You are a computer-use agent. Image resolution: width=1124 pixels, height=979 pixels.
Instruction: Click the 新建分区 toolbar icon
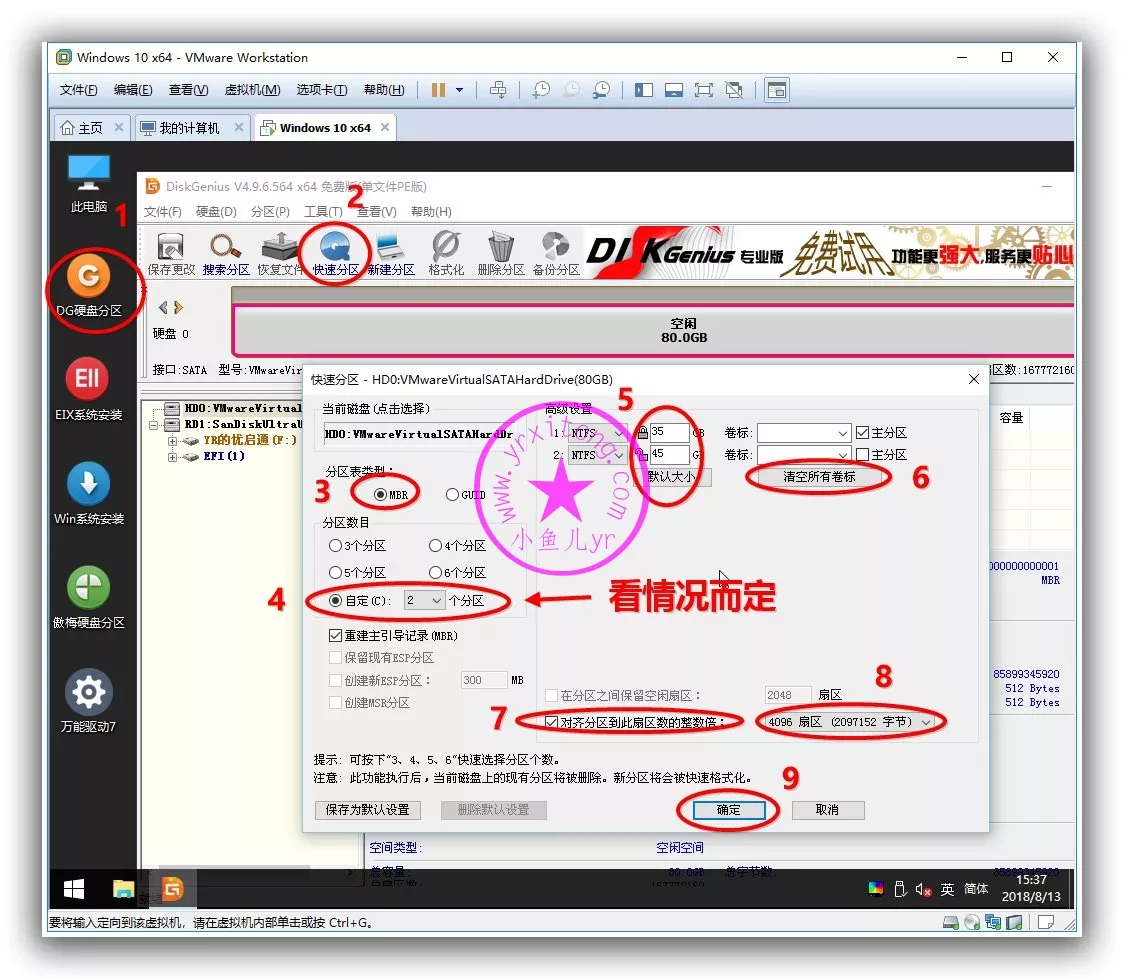pyautogui.click(x=391, y=254)
